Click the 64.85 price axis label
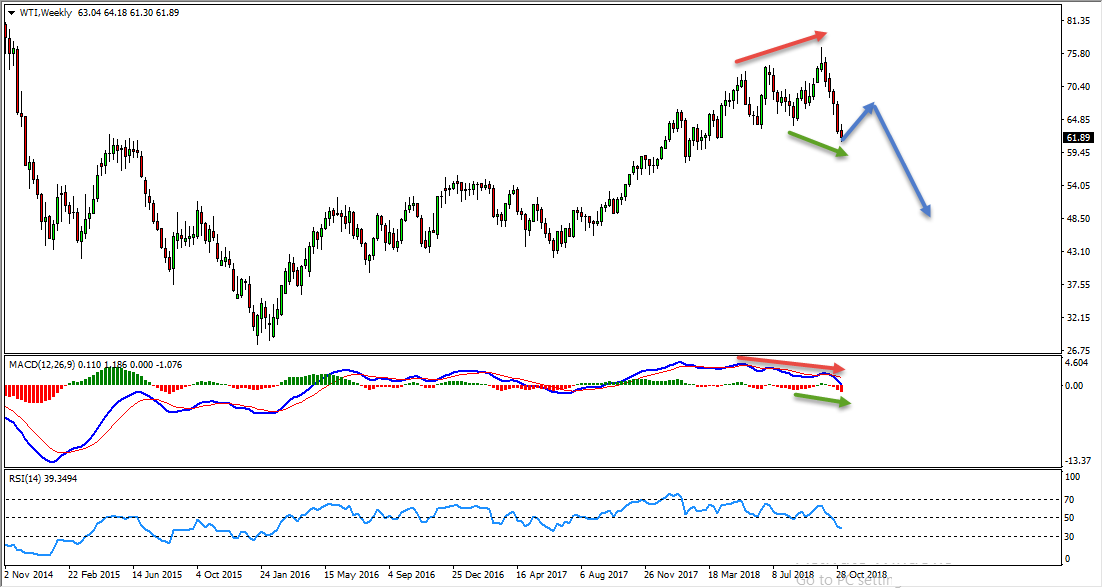The width and height of the screenshot is (1103, 588). 1078,120
